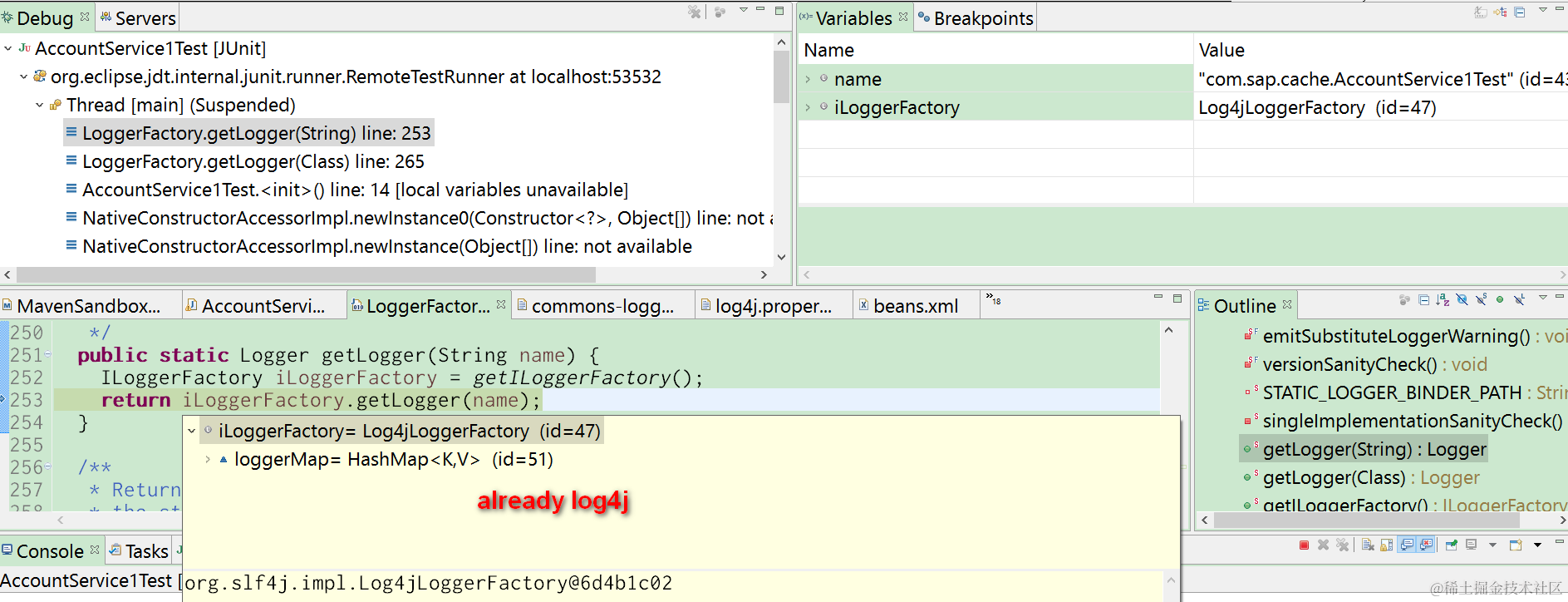
Task: Remove all terminated launches in Console
Action: 1342,545
